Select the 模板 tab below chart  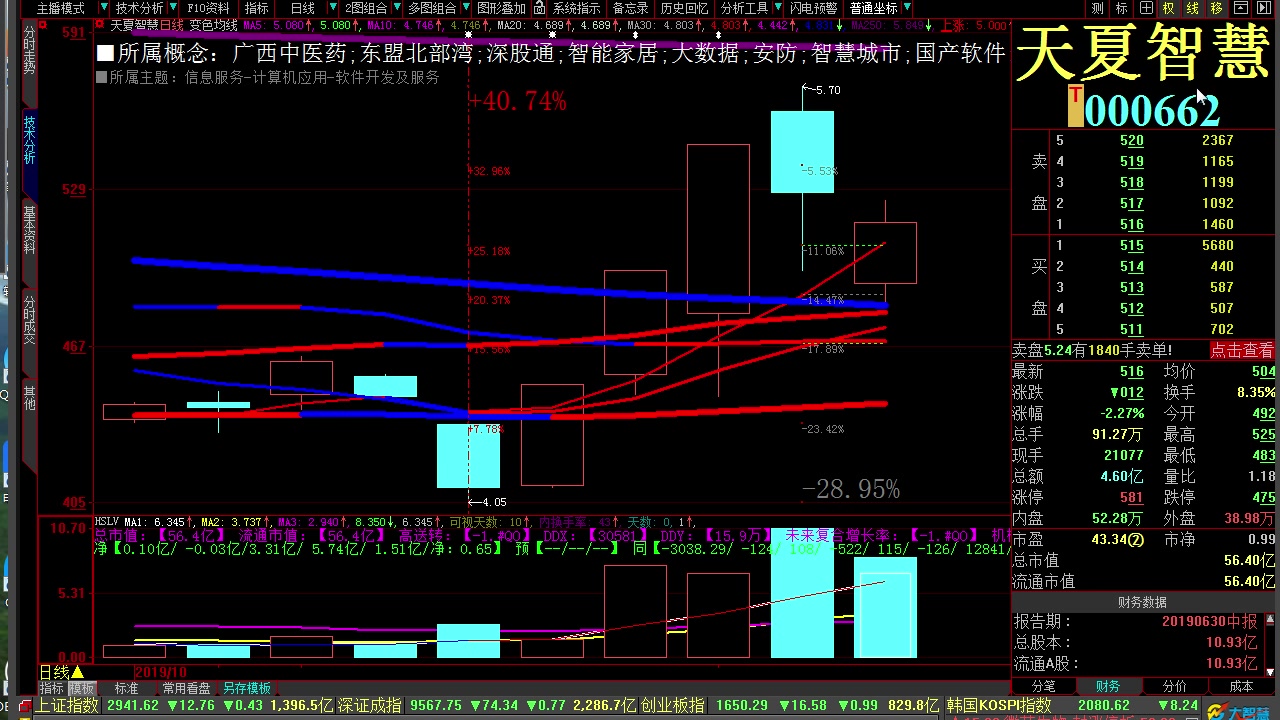click(81, 688)
